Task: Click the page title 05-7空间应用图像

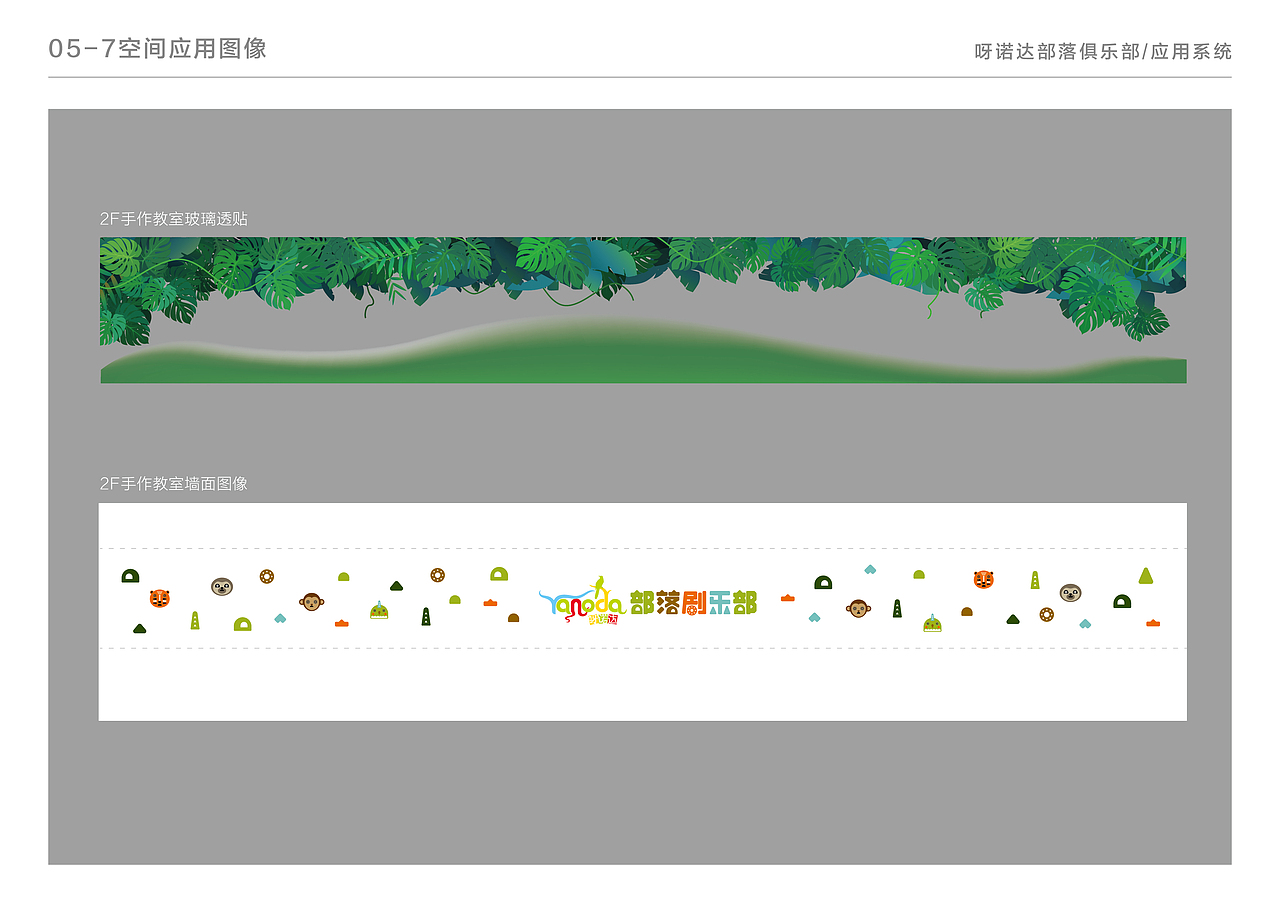Action: [158, 49]
